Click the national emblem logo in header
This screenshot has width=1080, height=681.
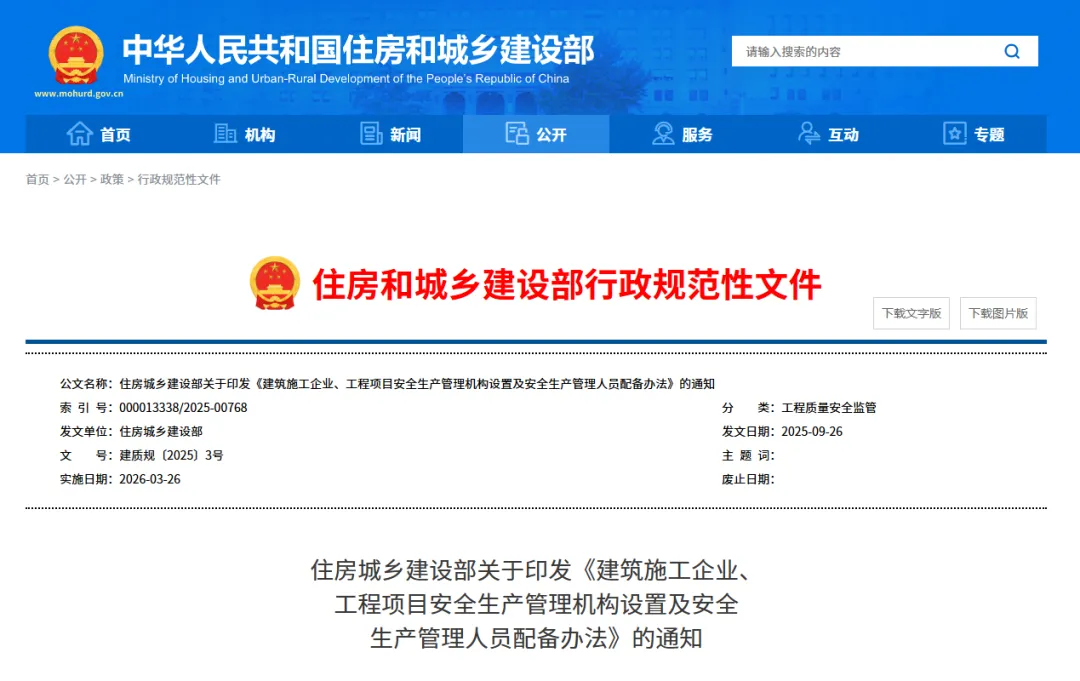(76, 55)
